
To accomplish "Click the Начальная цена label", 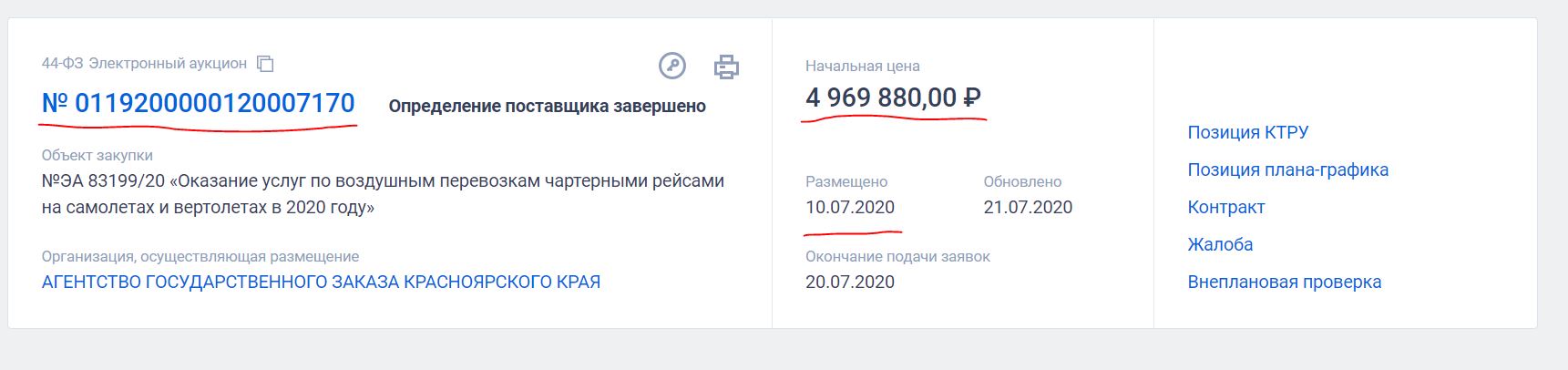I will (x=862, y=66).
